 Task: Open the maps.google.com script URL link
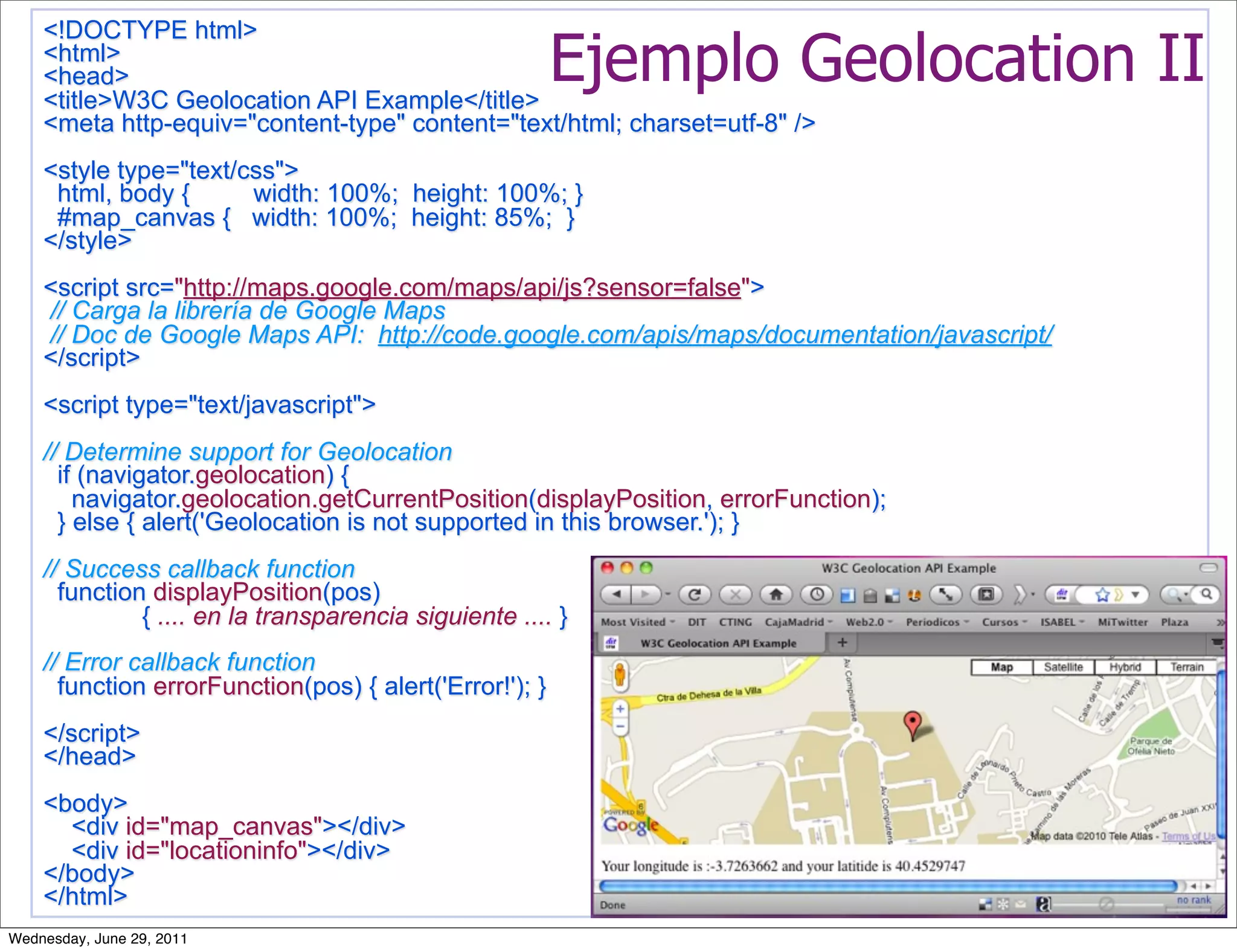462,288
